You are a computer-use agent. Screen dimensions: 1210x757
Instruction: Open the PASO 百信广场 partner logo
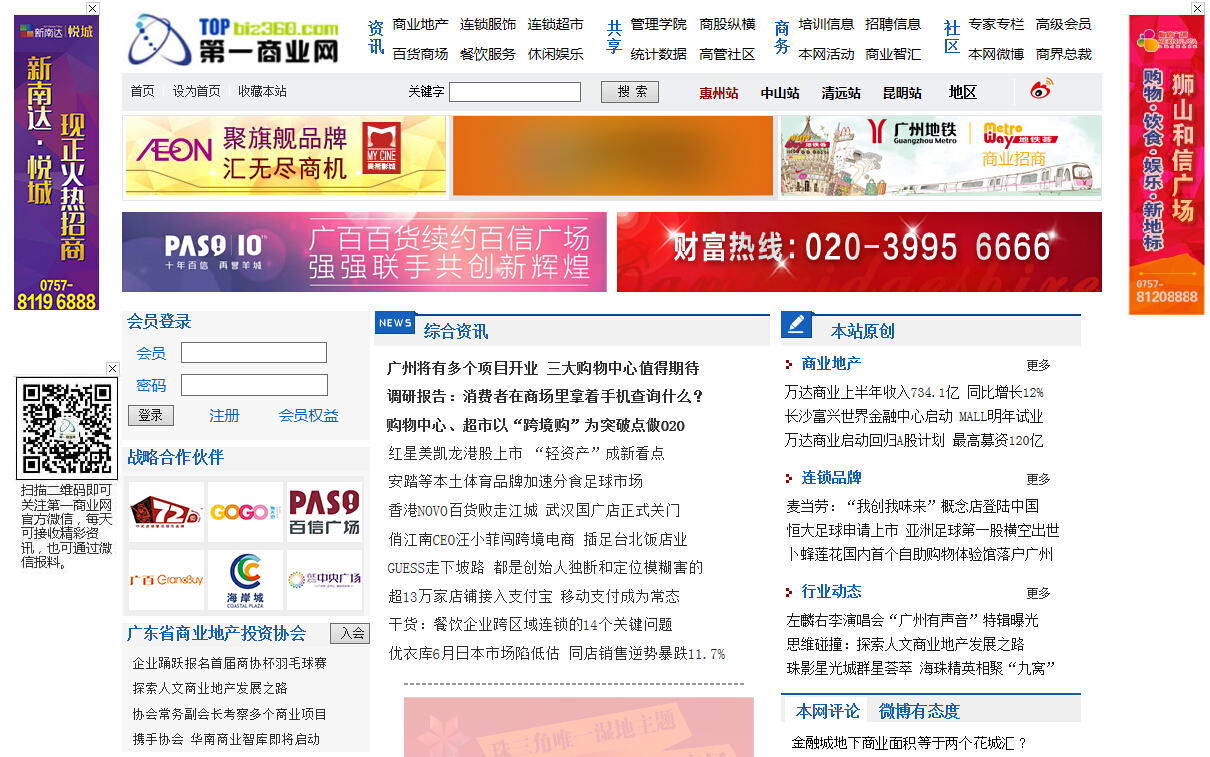[x=325, y=512]
